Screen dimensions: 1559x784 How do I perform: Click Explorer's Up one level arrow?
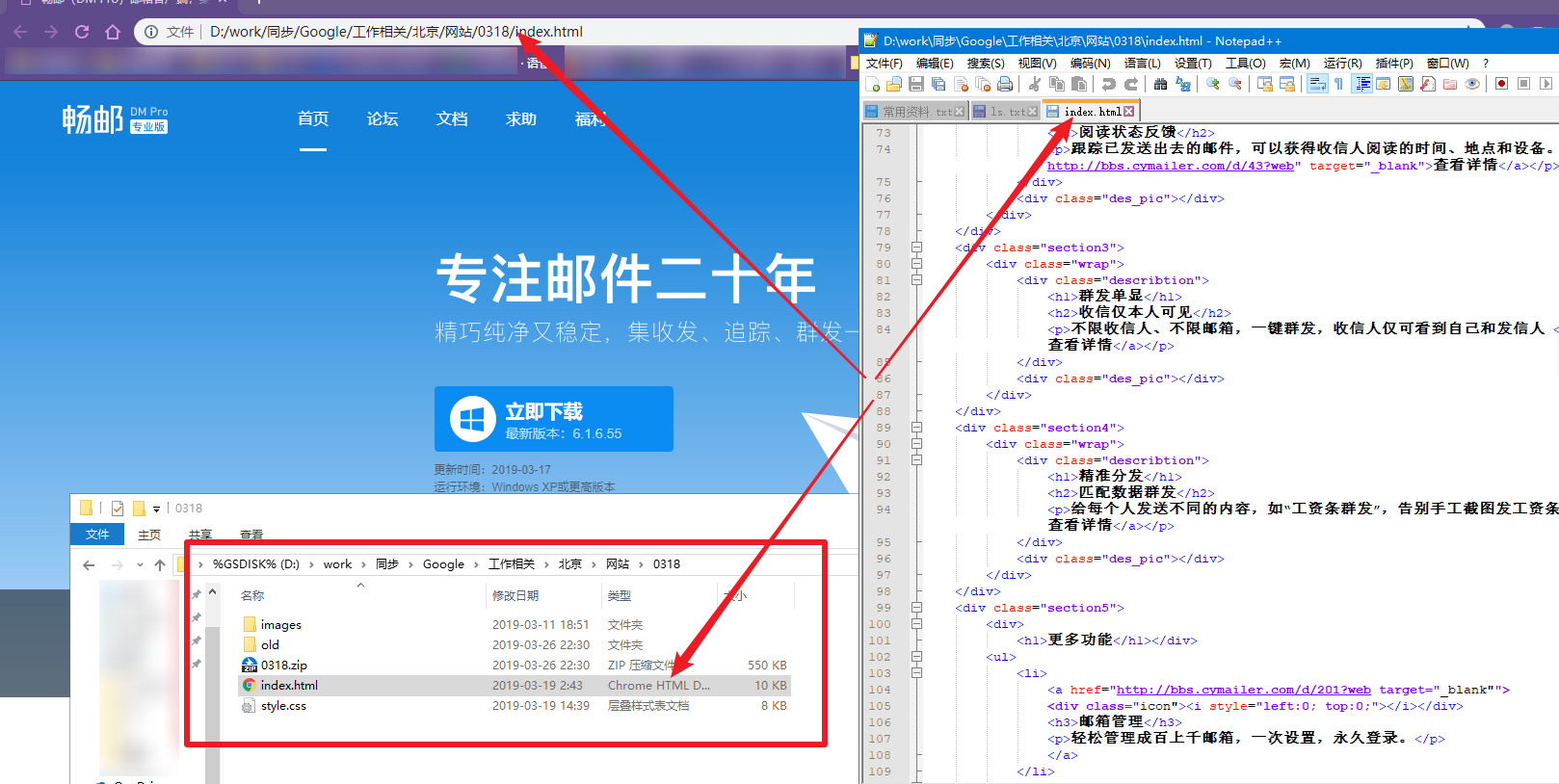coord(160,564)
